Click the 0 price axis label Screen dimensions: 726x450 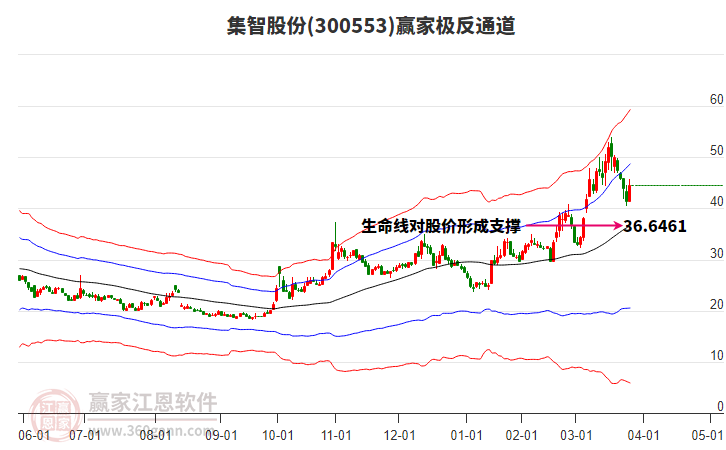pos(718,407)
